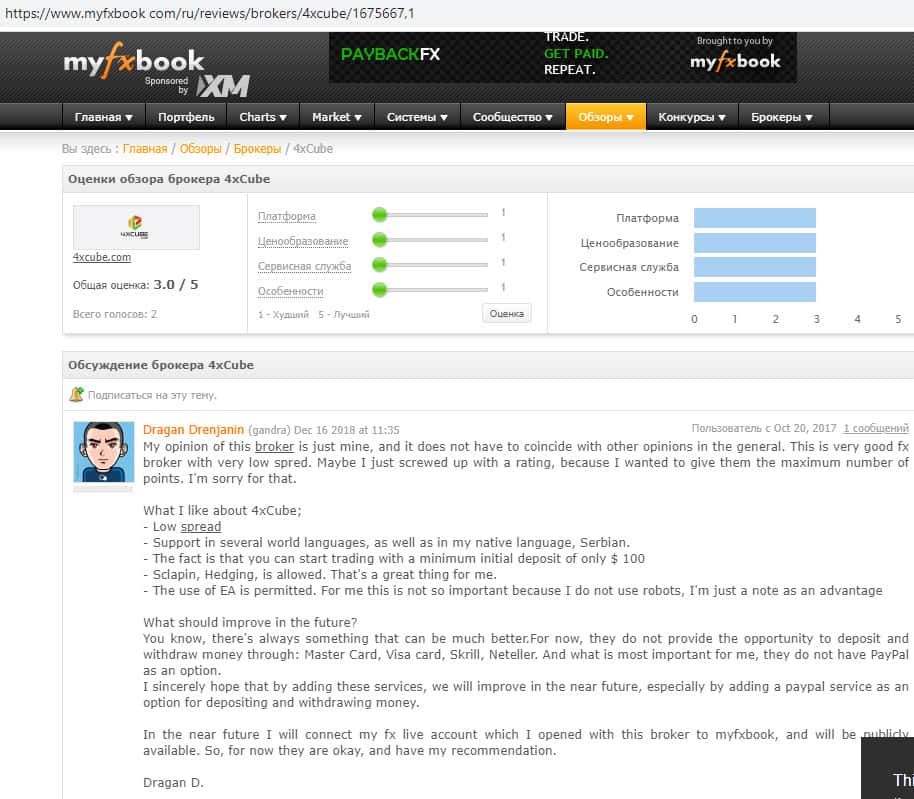Click the 'Общая оценка: 3.0 / 5' text

pos(135,285)
